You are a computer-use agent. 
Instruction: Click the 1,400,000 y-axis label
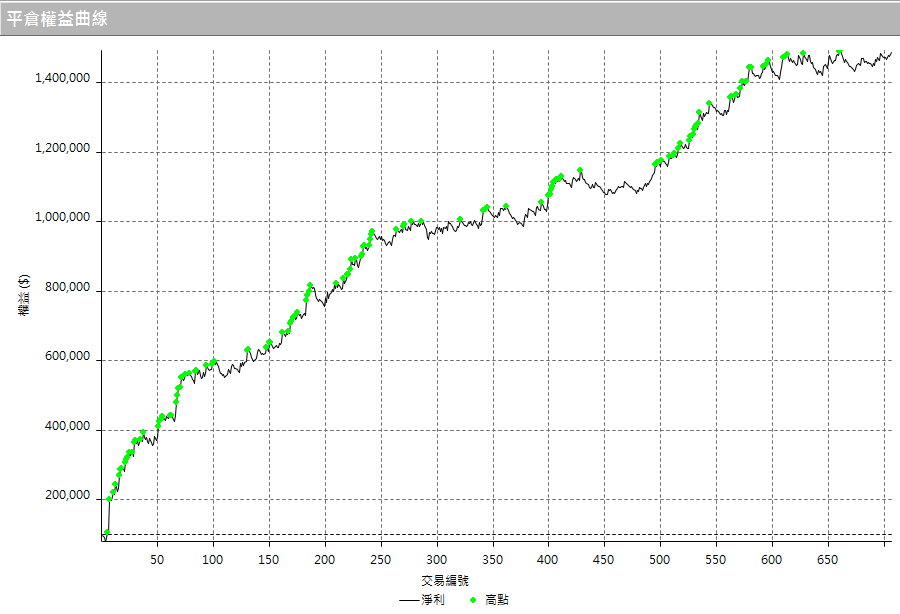[x=63, y=79]
